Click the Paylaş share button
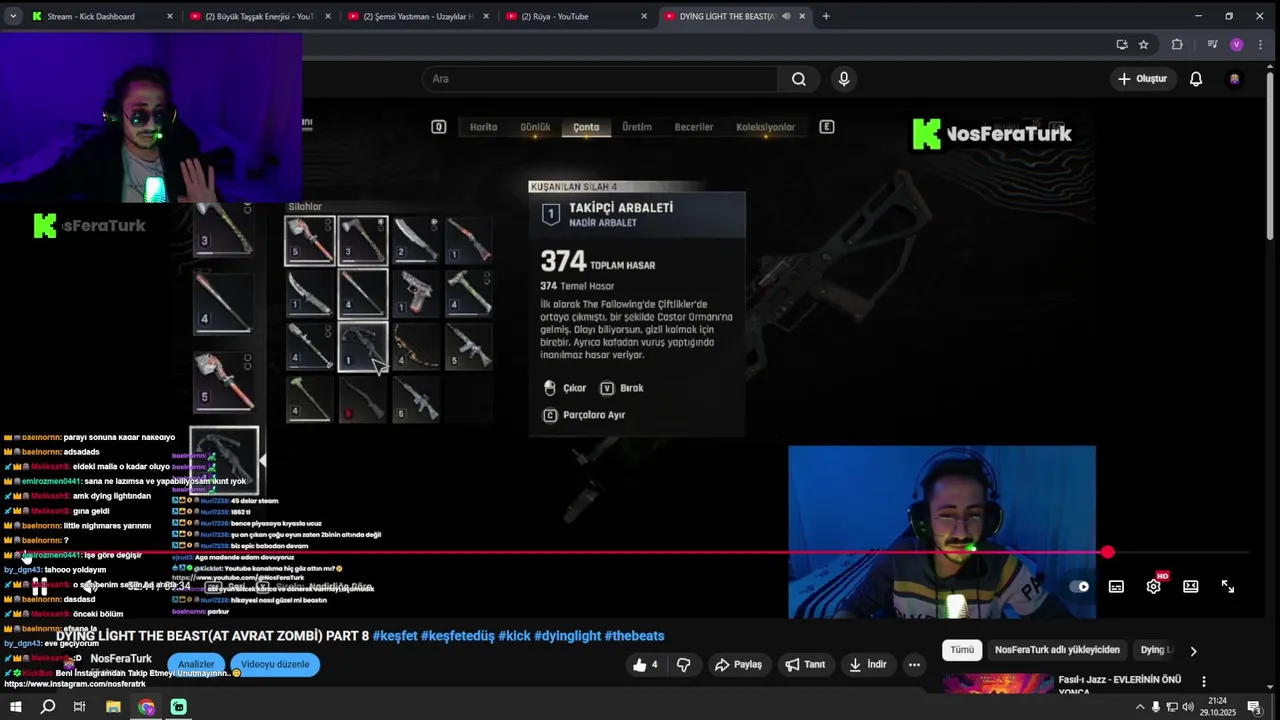Screen dimensions: 1280x720 pyautogui.click(x=738, y=664)
